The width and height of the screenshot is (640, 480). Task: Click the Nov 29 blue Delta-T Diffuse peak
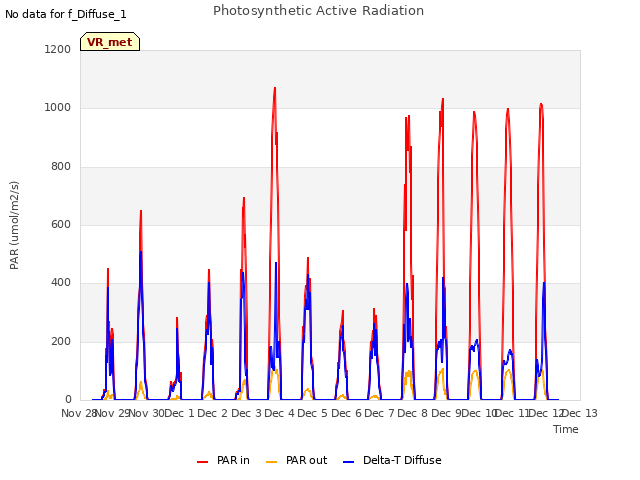(141, 252)
